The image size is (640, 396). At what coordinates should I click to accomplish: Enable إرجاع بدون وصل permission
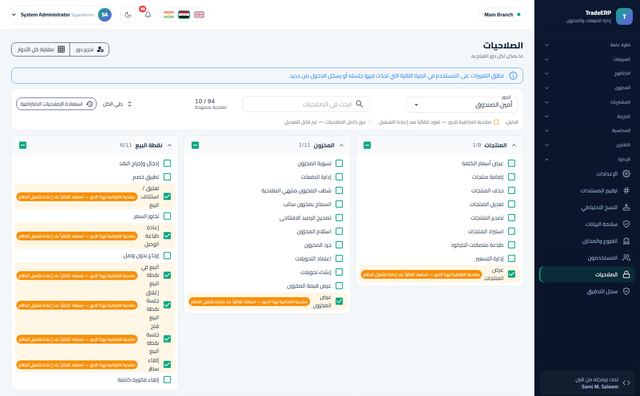(167, 256)
